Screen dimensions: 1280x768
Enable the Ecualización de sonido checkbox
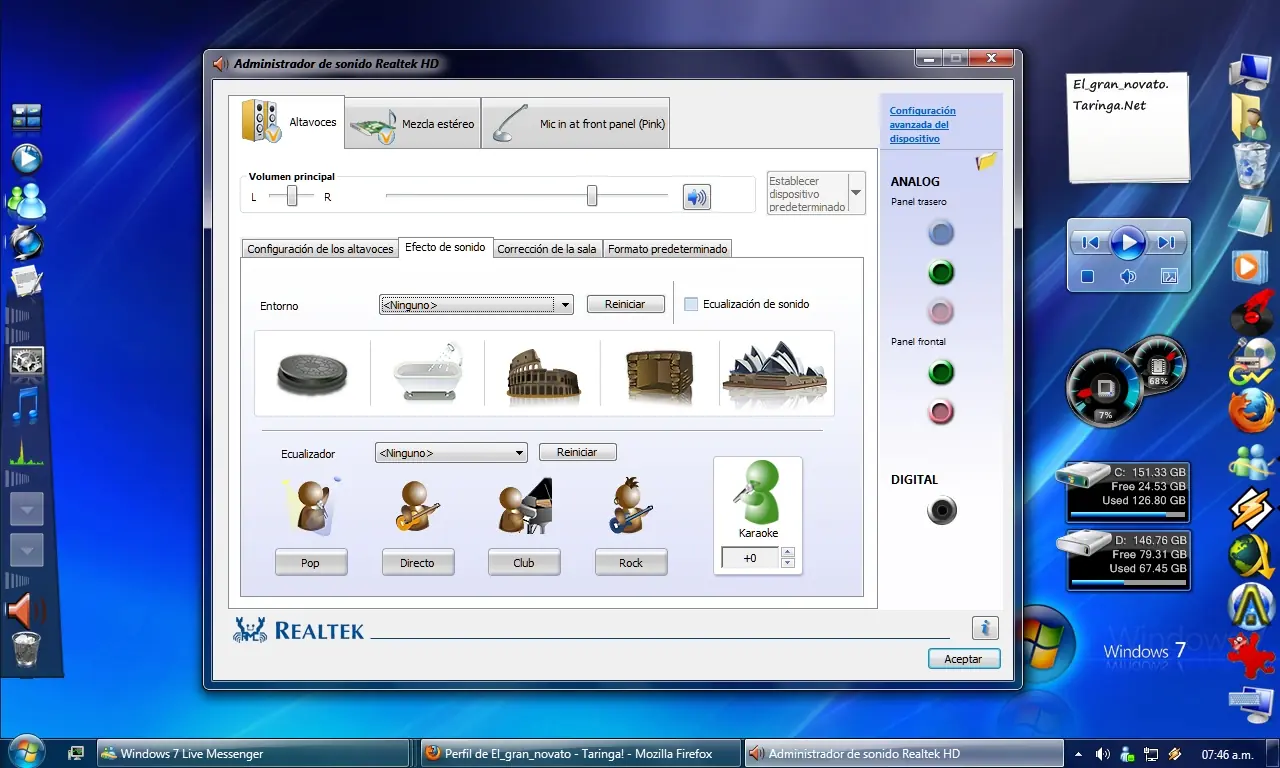point(691,304)
